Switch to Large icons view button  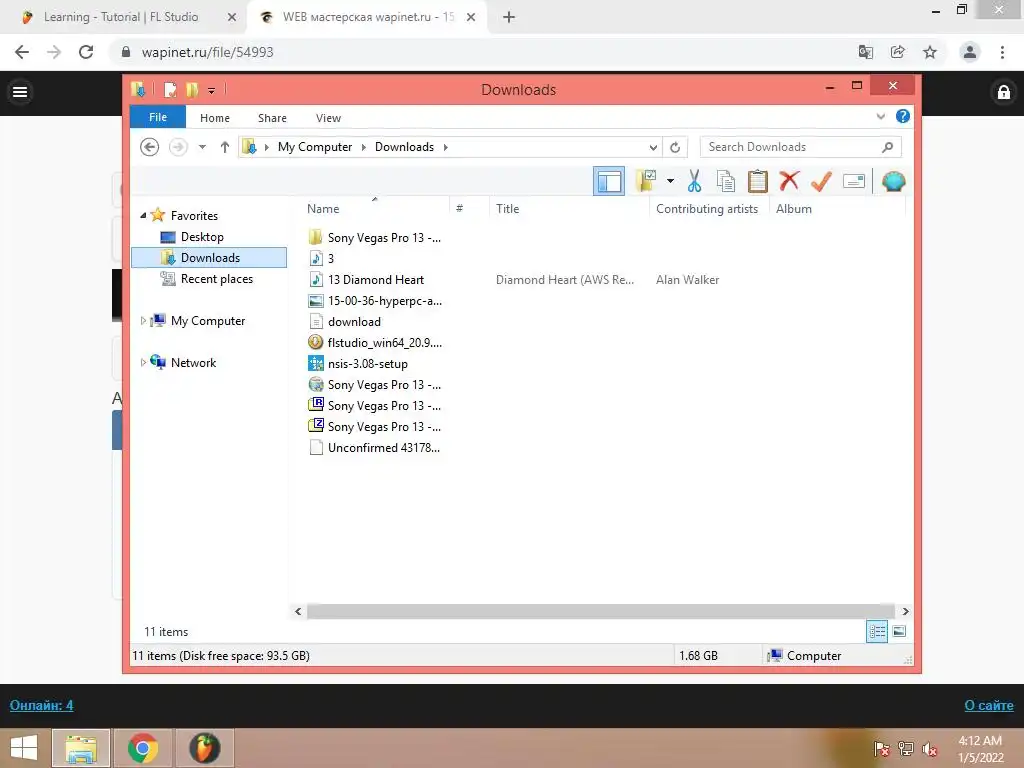pos(899,631)
